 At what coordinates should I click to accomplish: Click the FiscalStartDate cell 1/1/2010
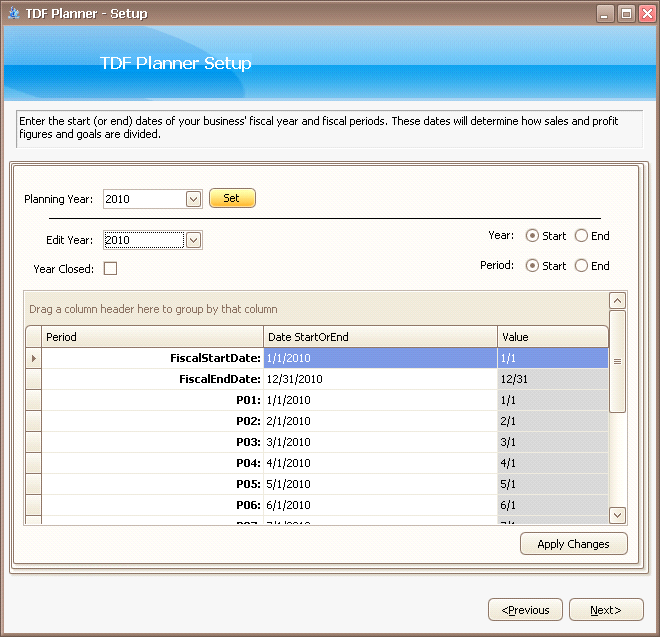[x=381, y=358]
